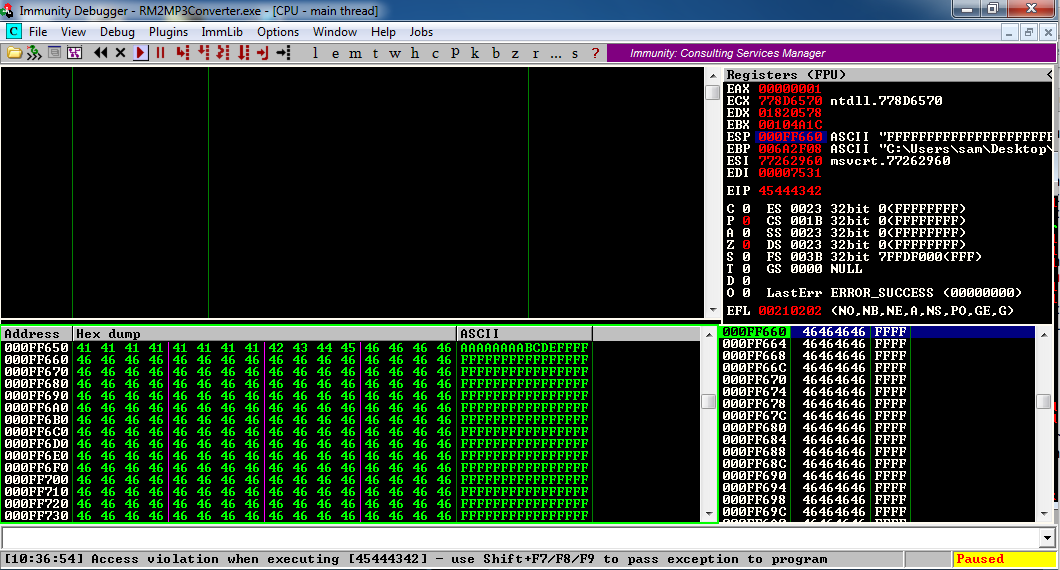Show memory map with m button
Viewport: 1060px width, 570px height.
coord(355,53)
